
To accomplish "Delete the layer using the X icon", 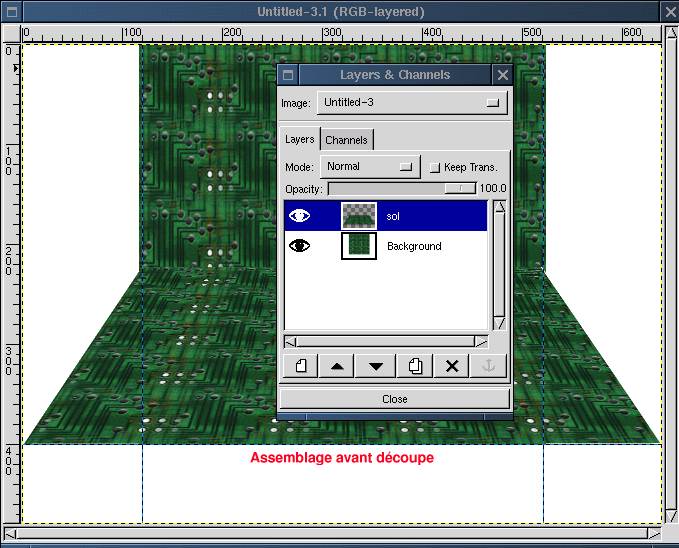I will click(x=452, y=366).
